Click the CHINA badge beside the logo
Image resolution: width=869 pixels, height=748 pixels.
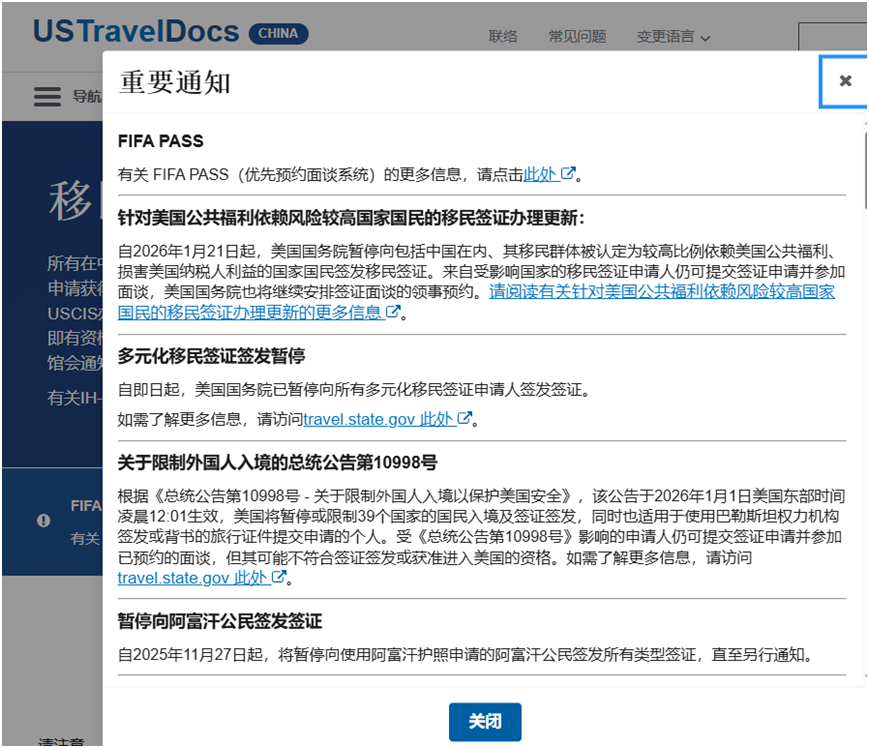pos(278,33)
